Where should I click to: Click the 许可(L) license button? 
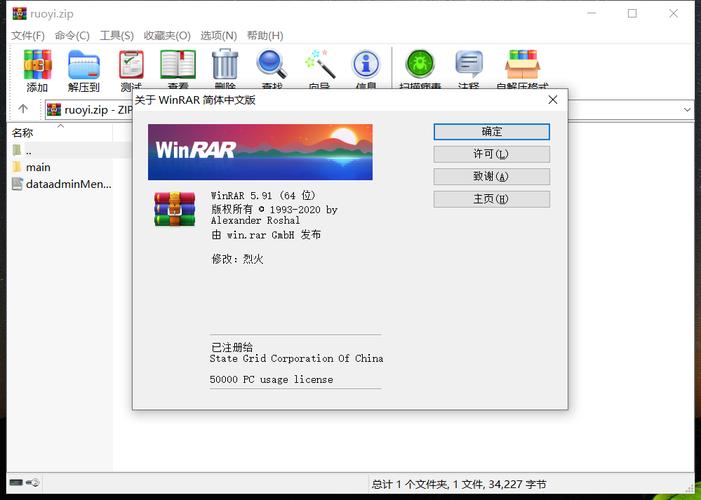pos(491,154)
